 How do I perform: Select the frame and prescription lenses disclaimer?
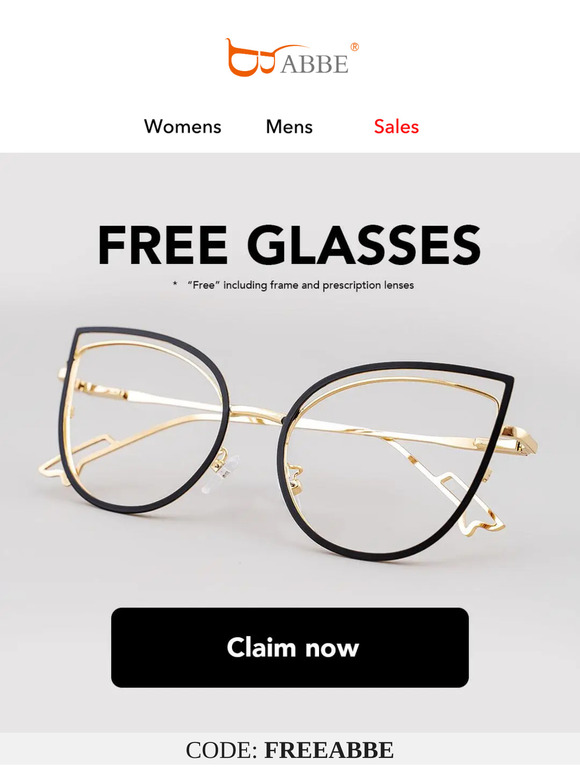point(301,285)
